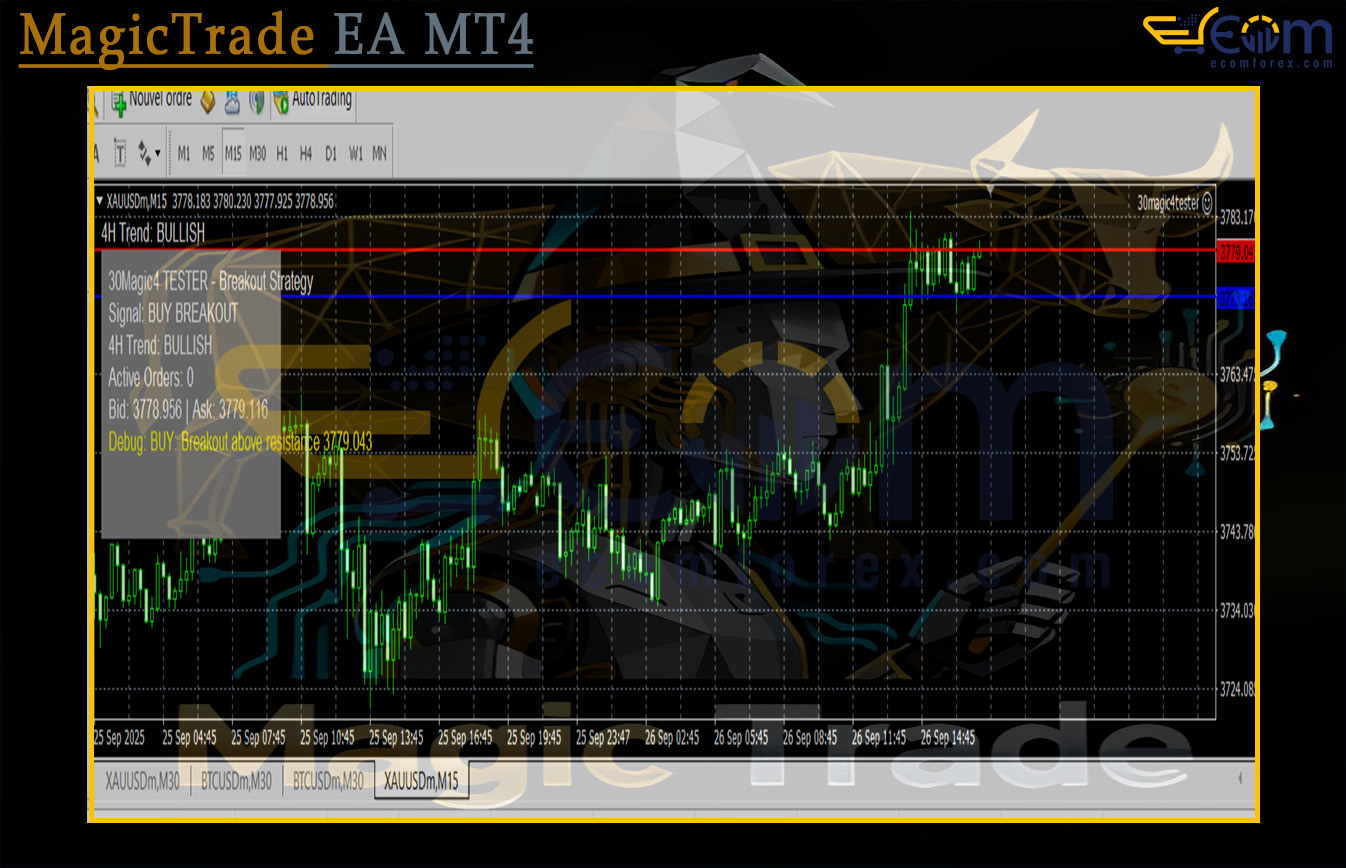Select the text label tool icon
Image resolution: width=1346 pixels, height=868 pixels.
120,153
